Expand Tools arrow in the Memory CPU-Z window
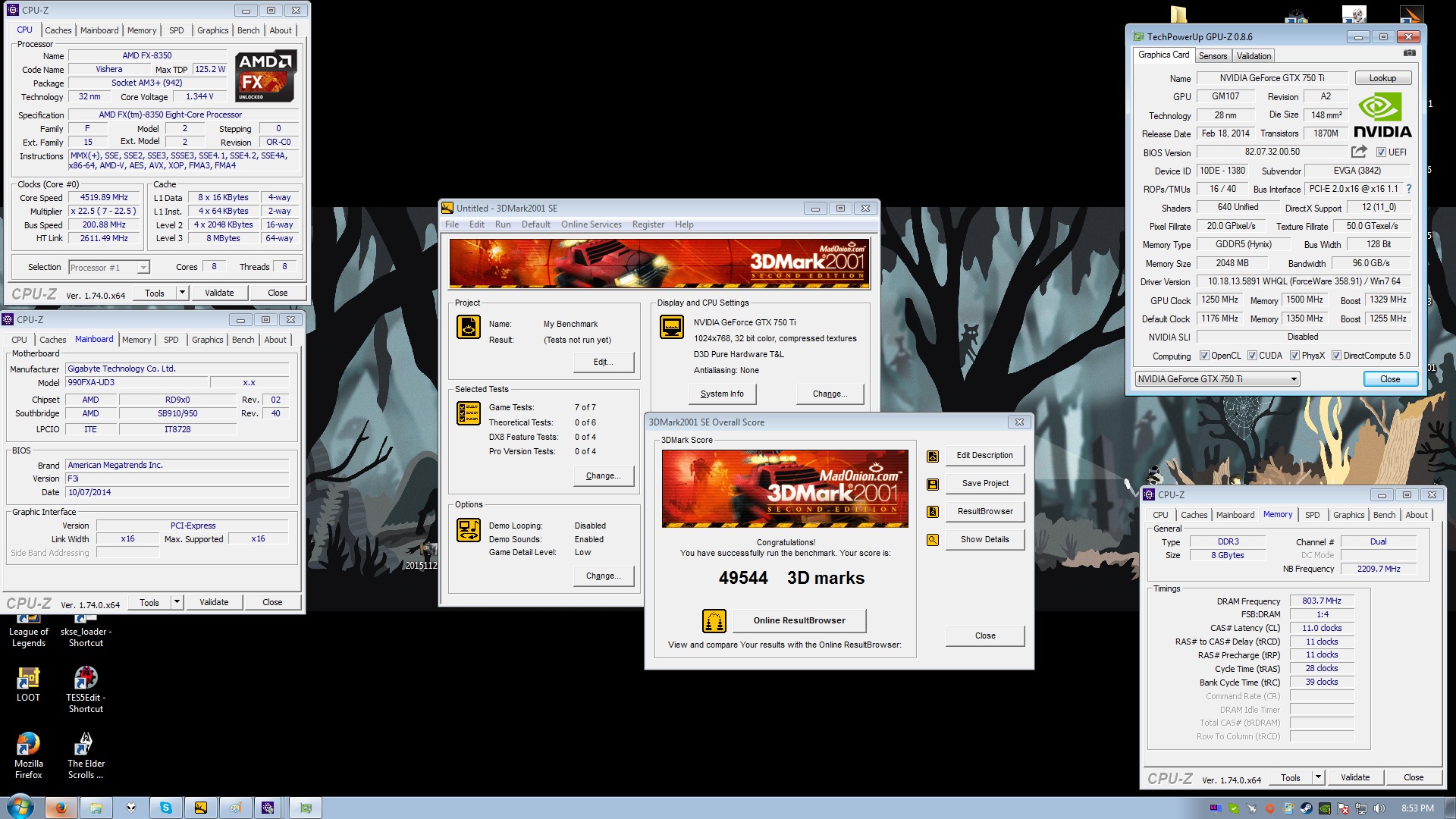The height and width of the screenshot is (819, 1456). [1318, 777]
